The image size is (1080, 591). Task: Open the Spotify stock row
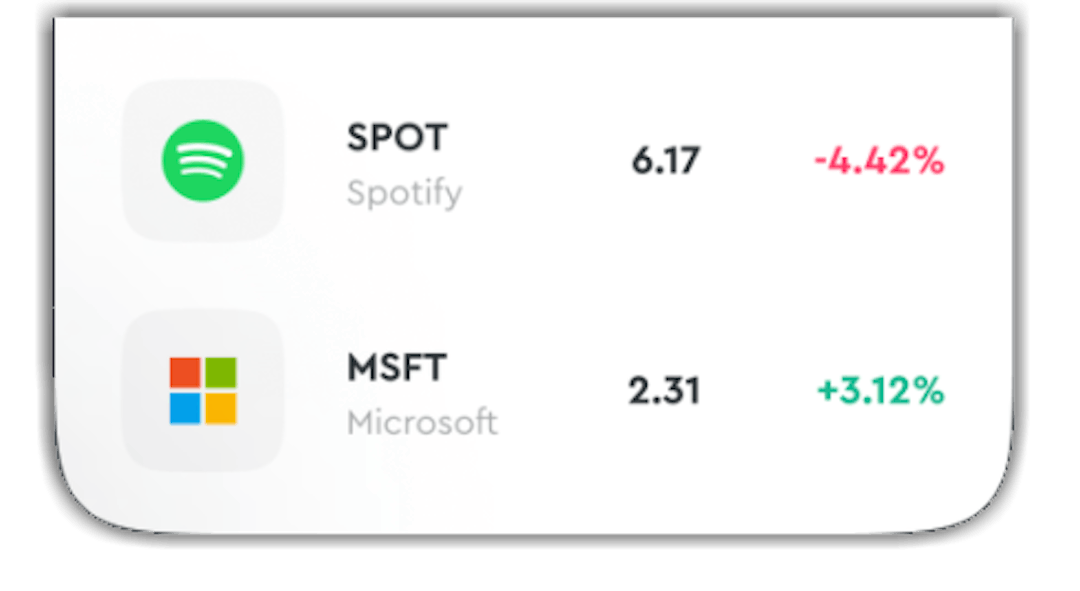534,160
